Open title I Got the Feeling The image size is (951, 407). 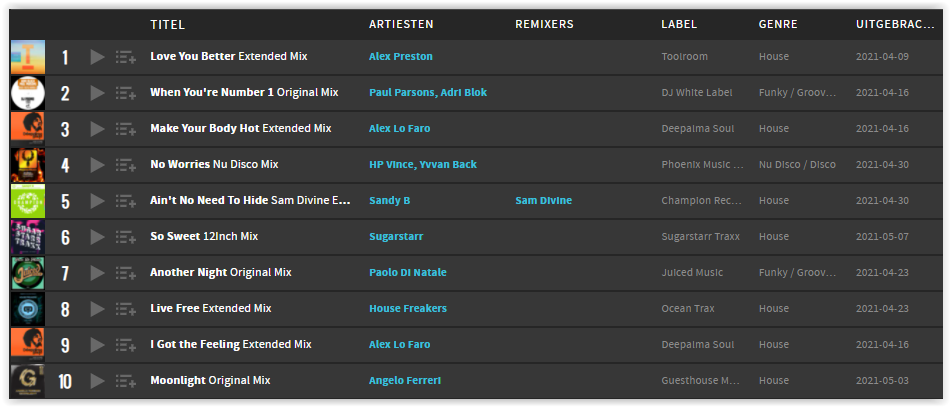pos(195,345)
